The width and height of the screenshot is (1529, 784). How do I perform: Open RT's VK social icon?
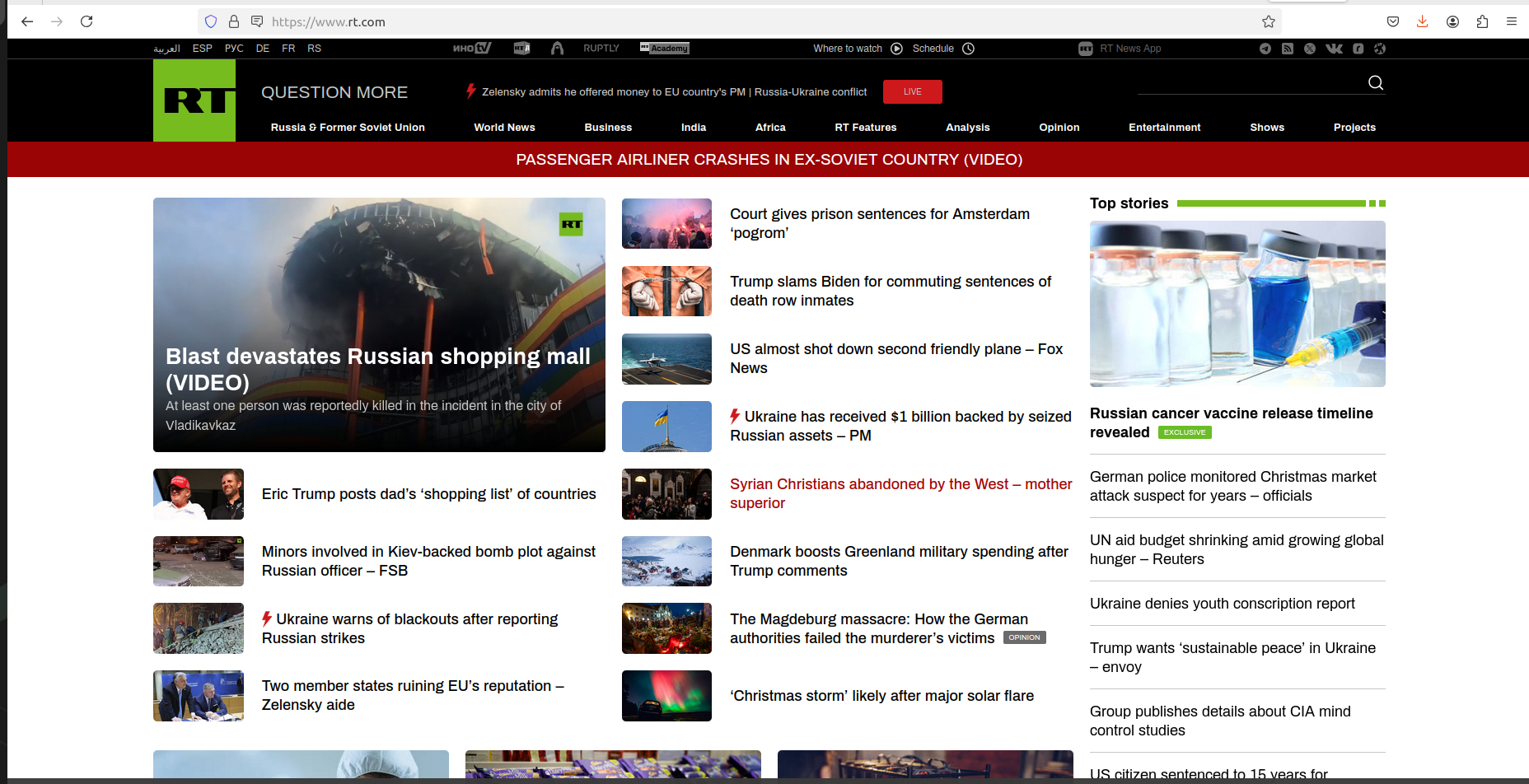pos(1334,49)
